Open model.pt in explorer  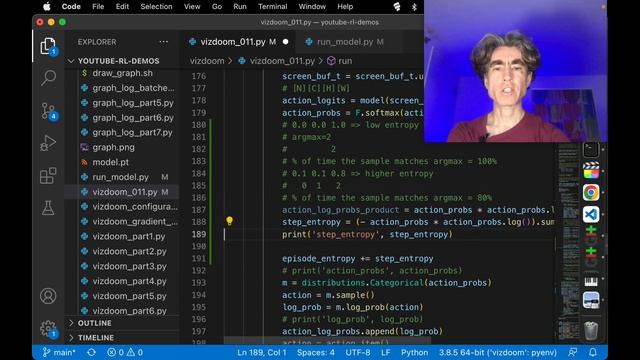pyautogui.click(x=122, y=162)
